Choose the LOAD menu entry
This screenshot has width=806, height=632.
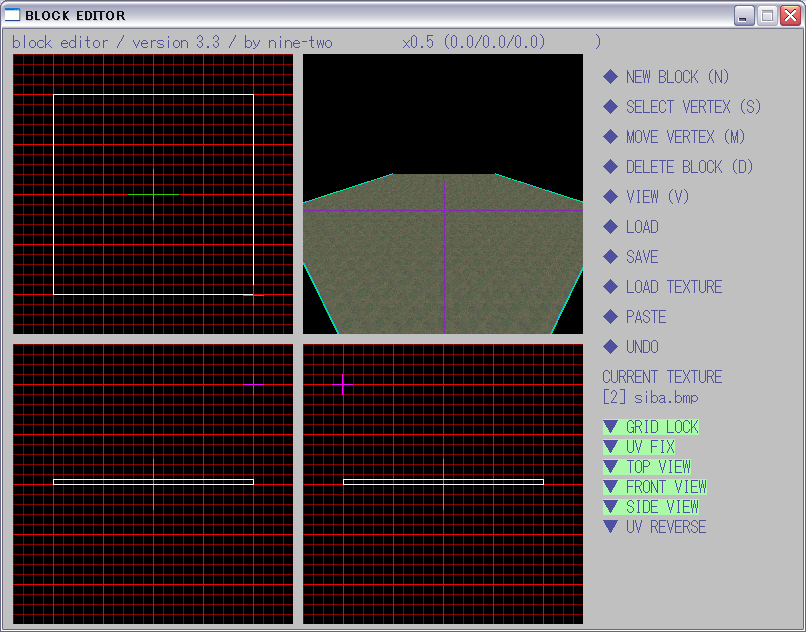(641, 227)
